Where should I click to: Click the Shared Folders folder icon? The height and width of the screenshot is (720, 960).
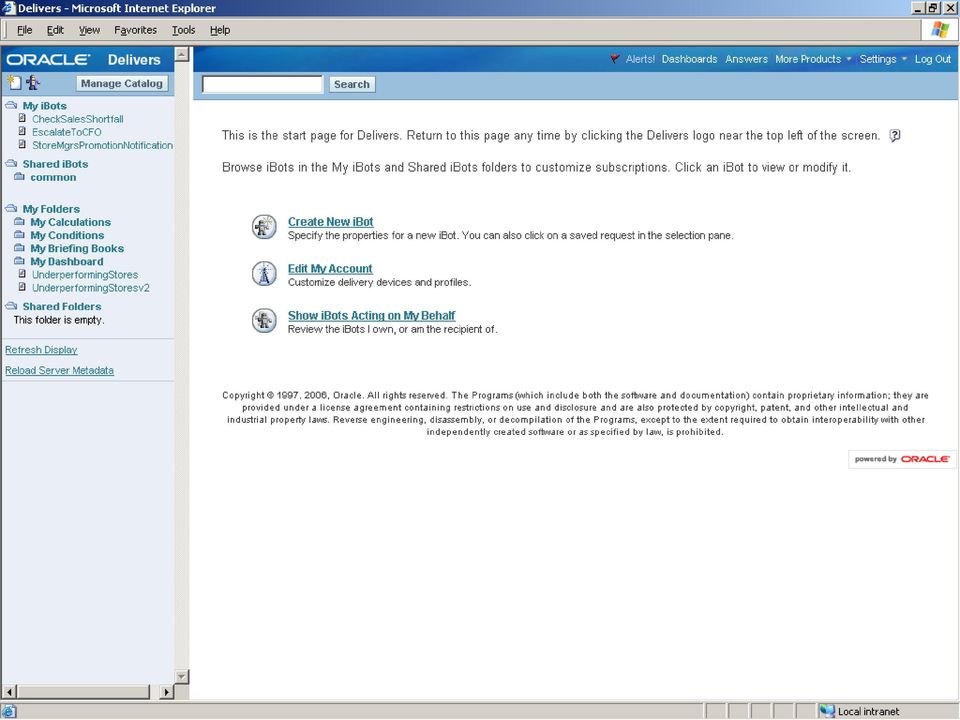(x=11, y=306)
